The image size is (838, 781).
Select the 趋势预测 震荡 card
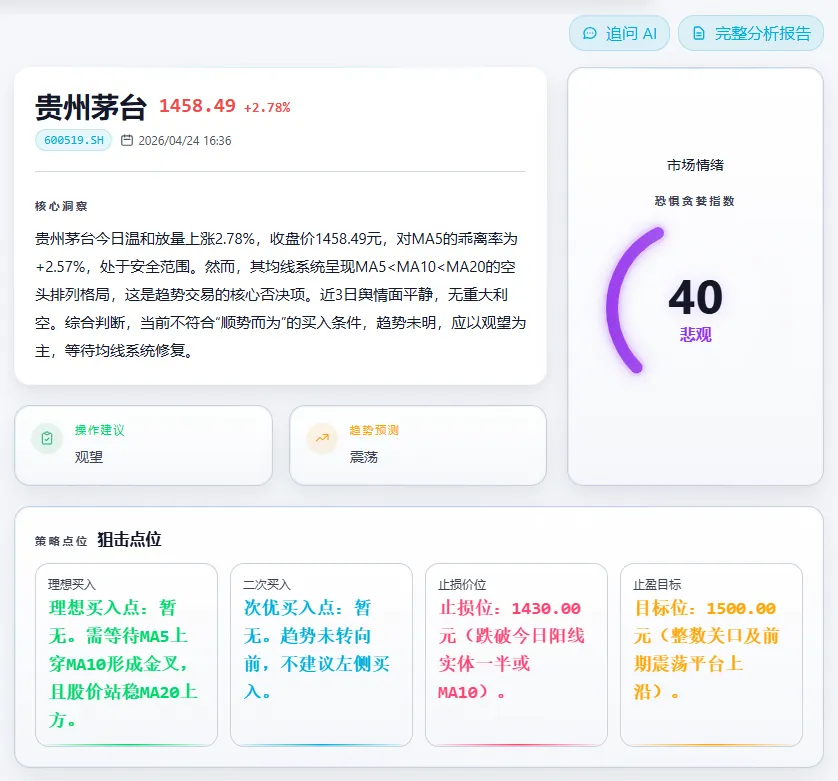(418, 445)
